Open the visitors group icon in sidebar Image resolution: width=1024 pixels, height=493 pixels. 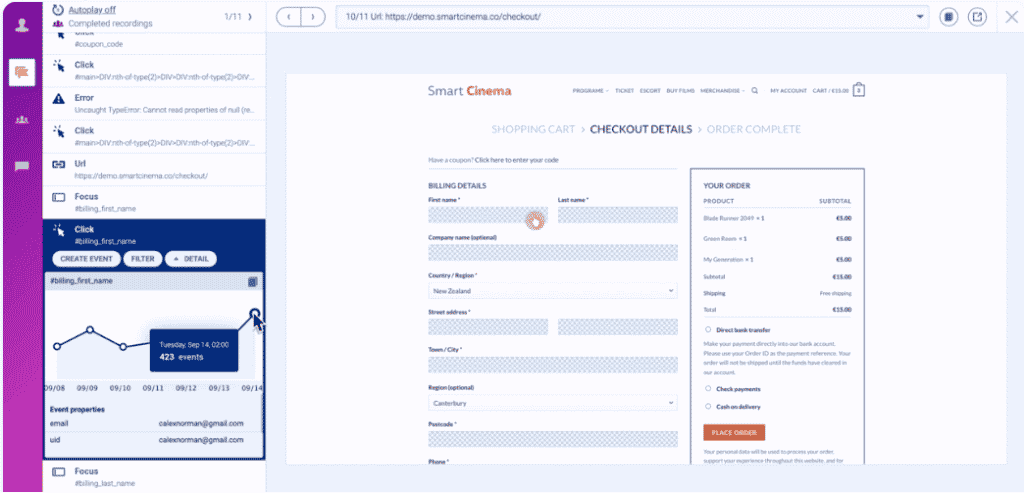point(22,120)
